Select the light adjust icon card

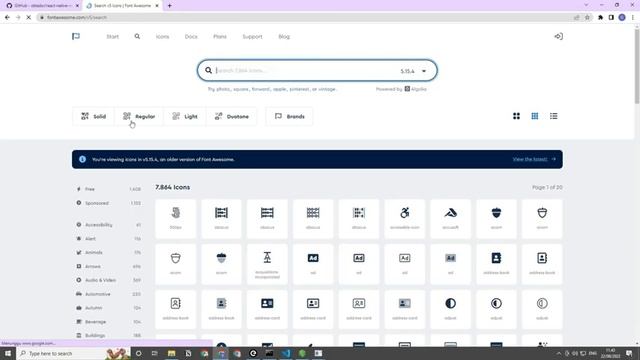542,309
